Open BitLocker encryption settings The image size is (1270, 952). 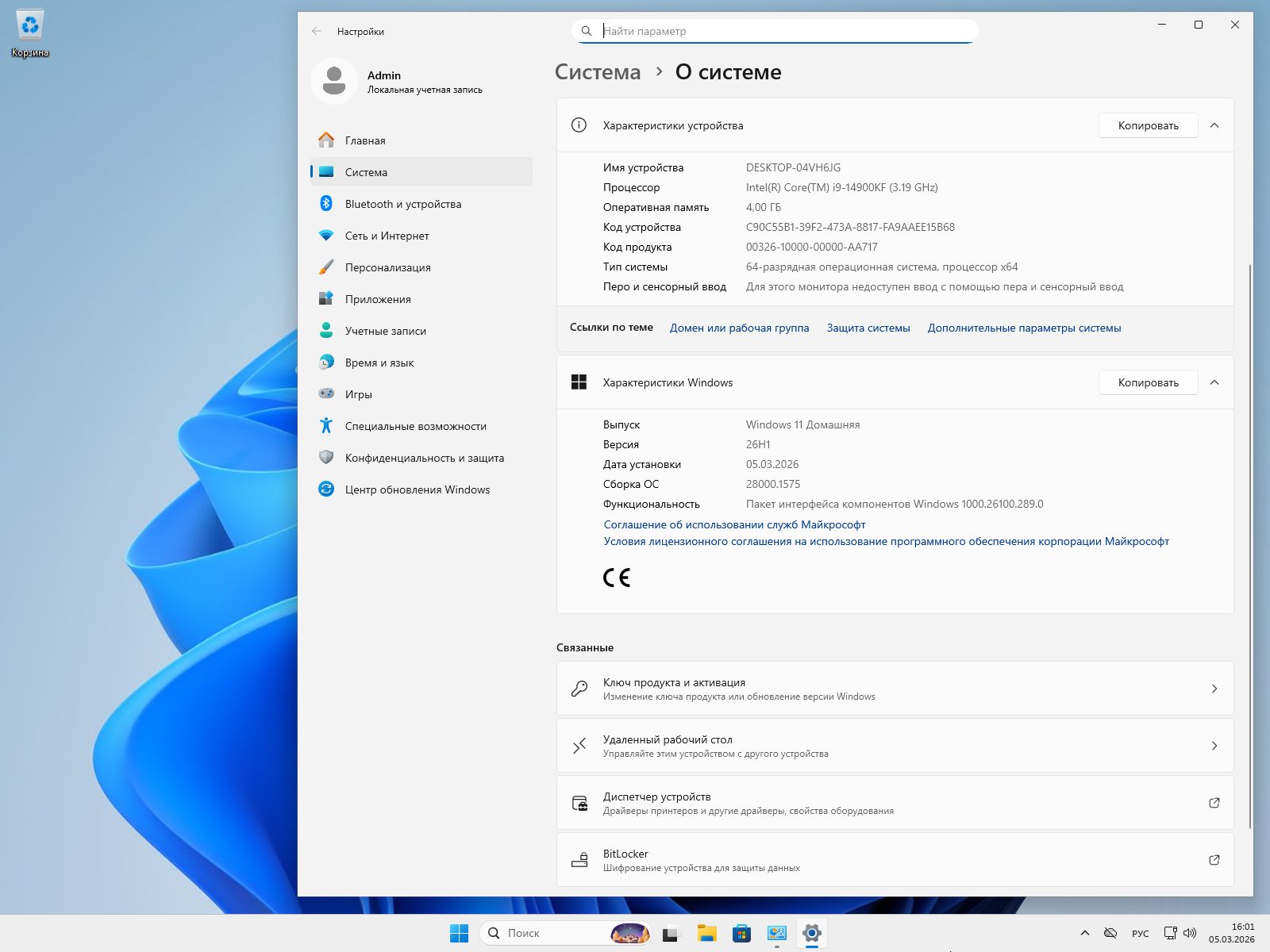895,860
